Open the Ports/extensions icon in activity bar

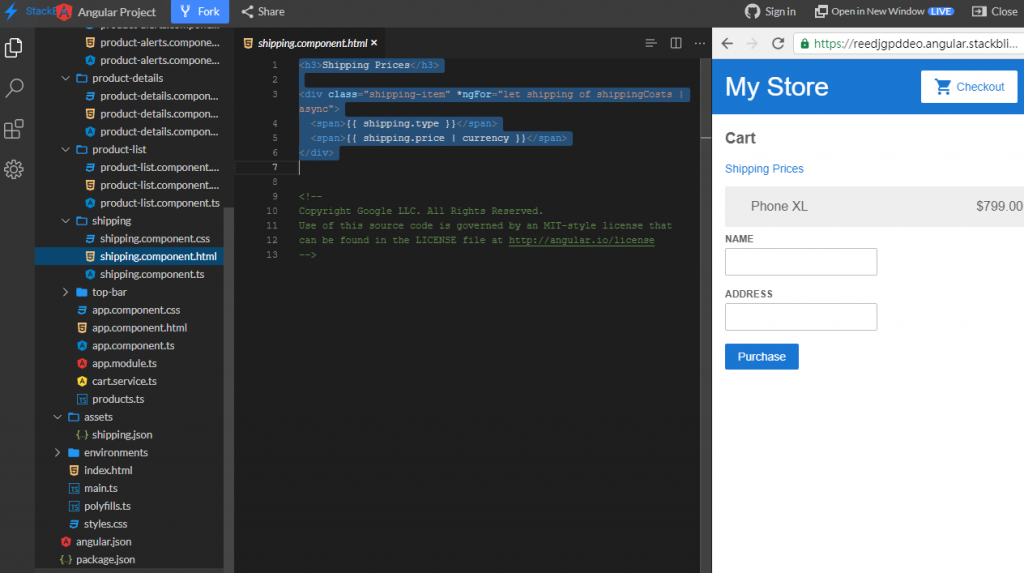pyautogui.click(x=14, y=129)
